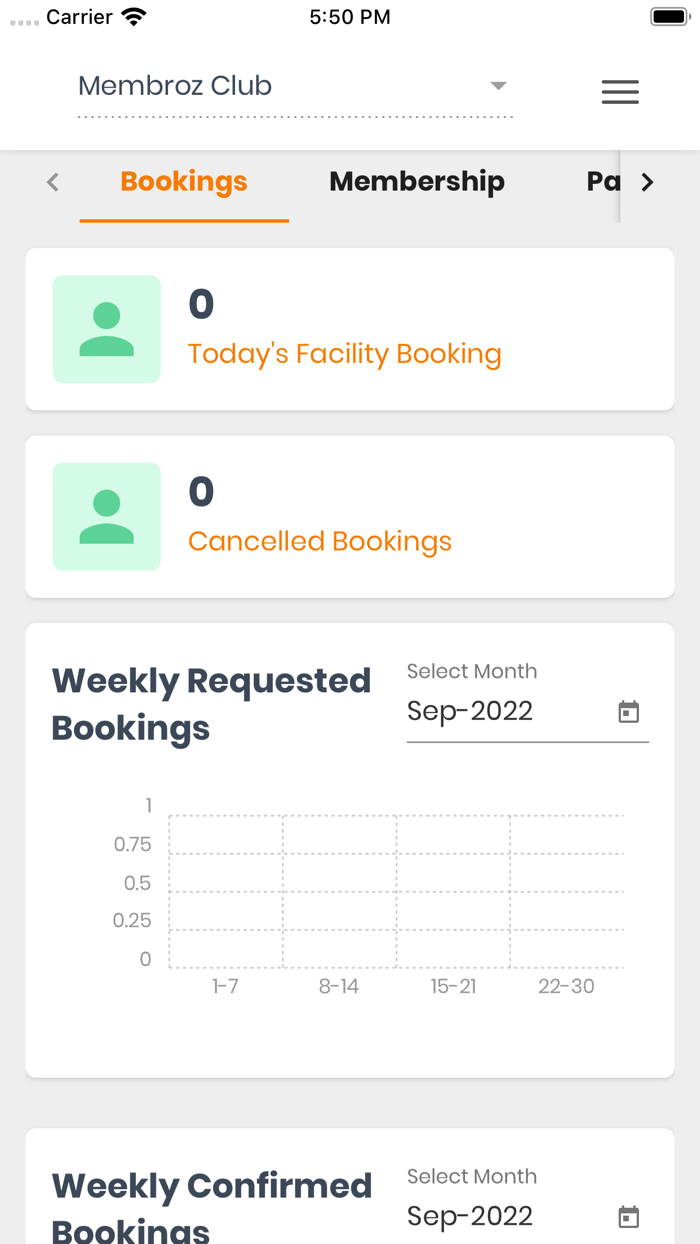Screen dimensions: 700x1244
Task: Tap the battery indicator in the status bar
Action: pos(668,15)
